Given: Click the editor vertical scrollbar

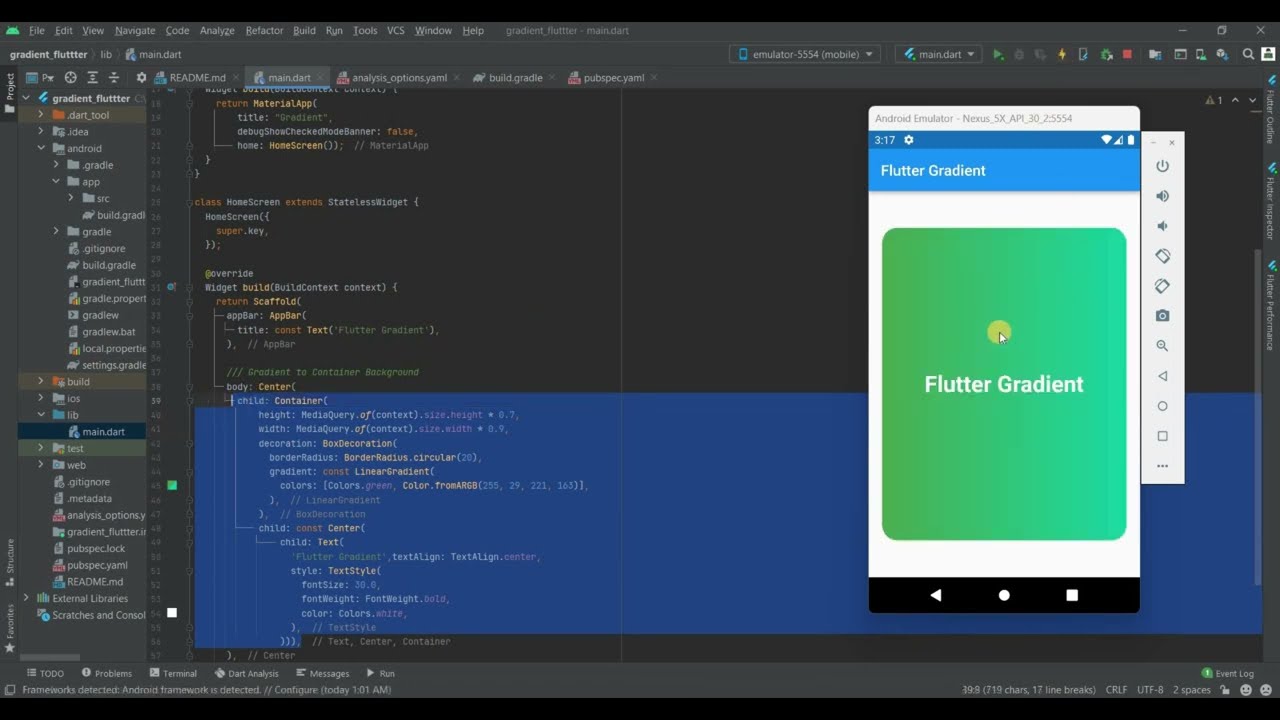Looking at the screenshot, I should tap(1258, 415).
